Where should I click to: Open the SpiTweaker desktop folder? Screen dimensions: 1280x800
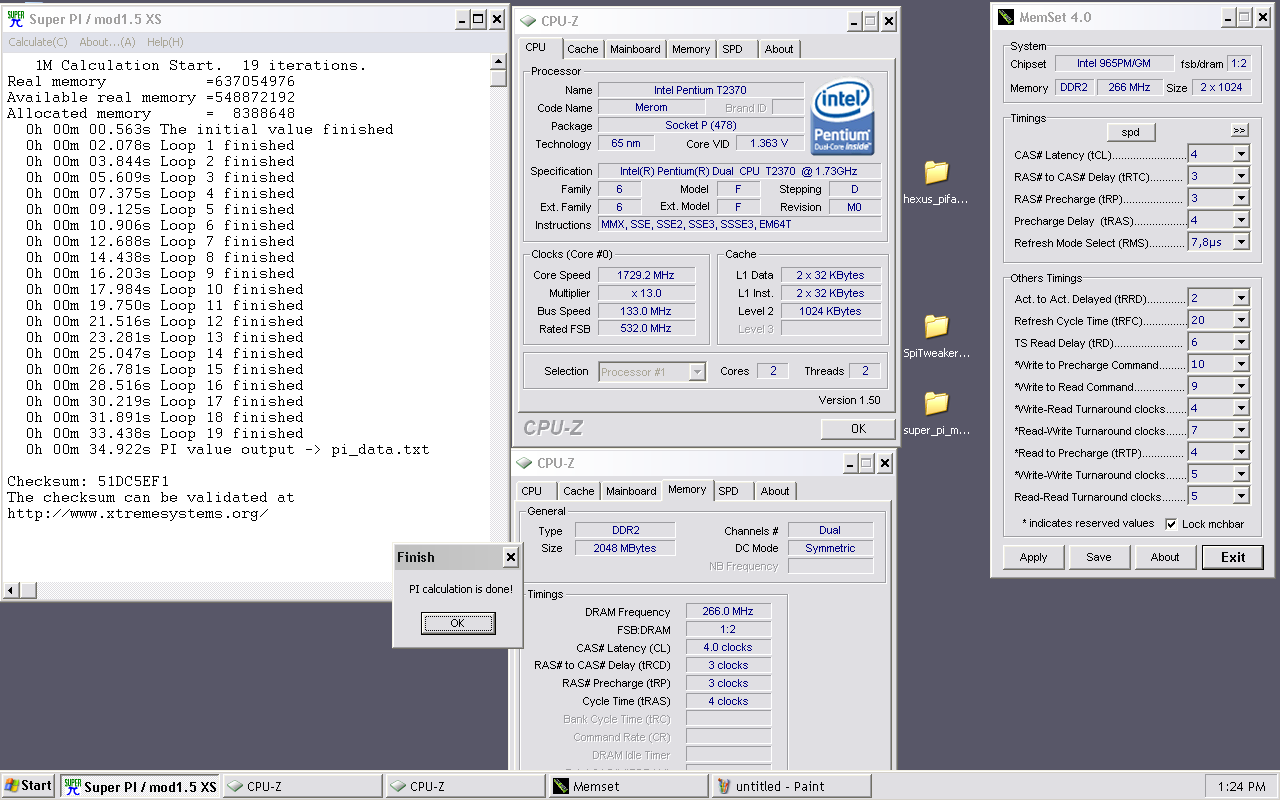[x=936, y=326]
